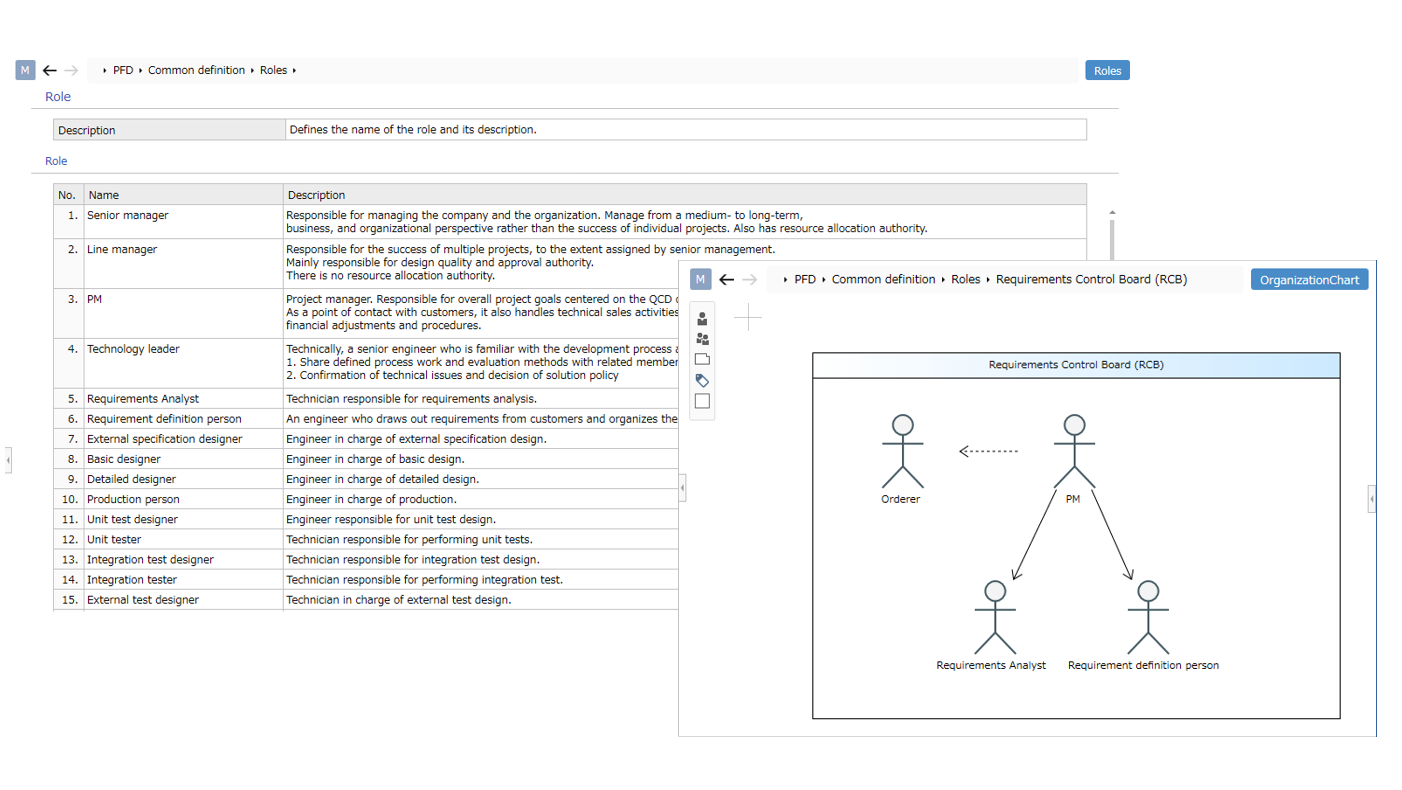The height and width of the screenshot is (790, 1402).
Task: Click PFD breadcrumb in RCB window
Action: coord(805,280)
